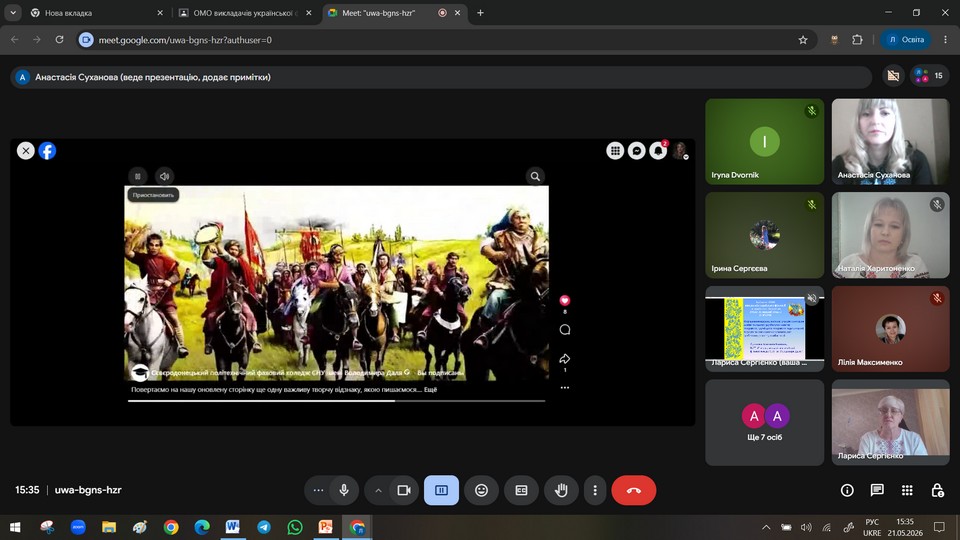Expand caption with 'Ещё' link

click(x=430, y=389)
